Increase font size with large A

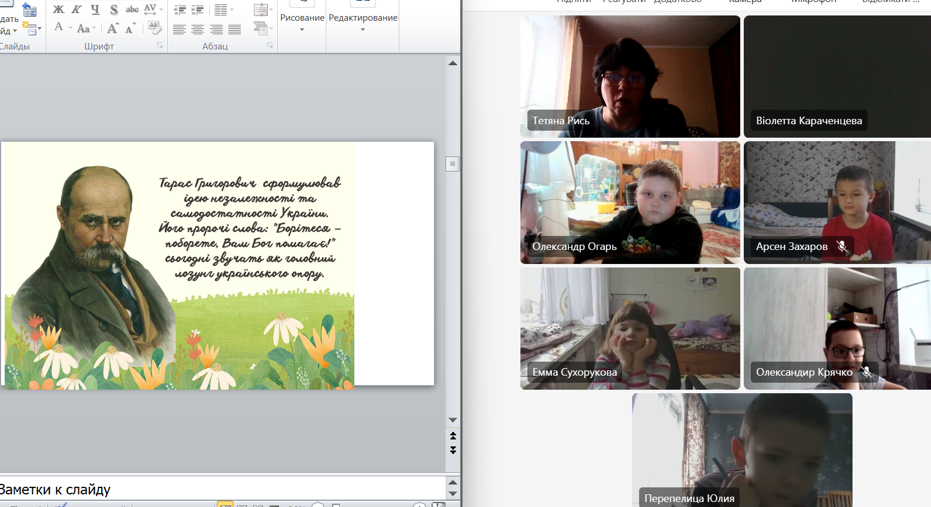112,29
